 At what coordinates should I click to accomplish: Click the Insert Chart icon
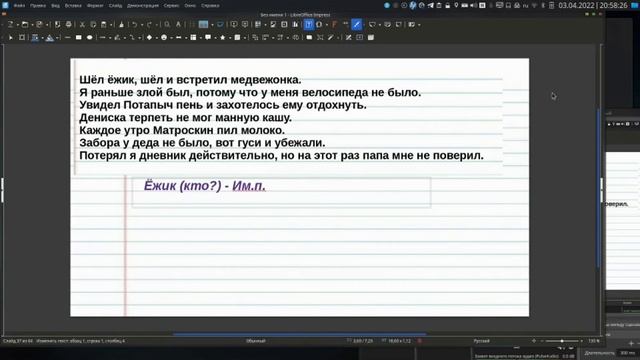pos(296,24)
